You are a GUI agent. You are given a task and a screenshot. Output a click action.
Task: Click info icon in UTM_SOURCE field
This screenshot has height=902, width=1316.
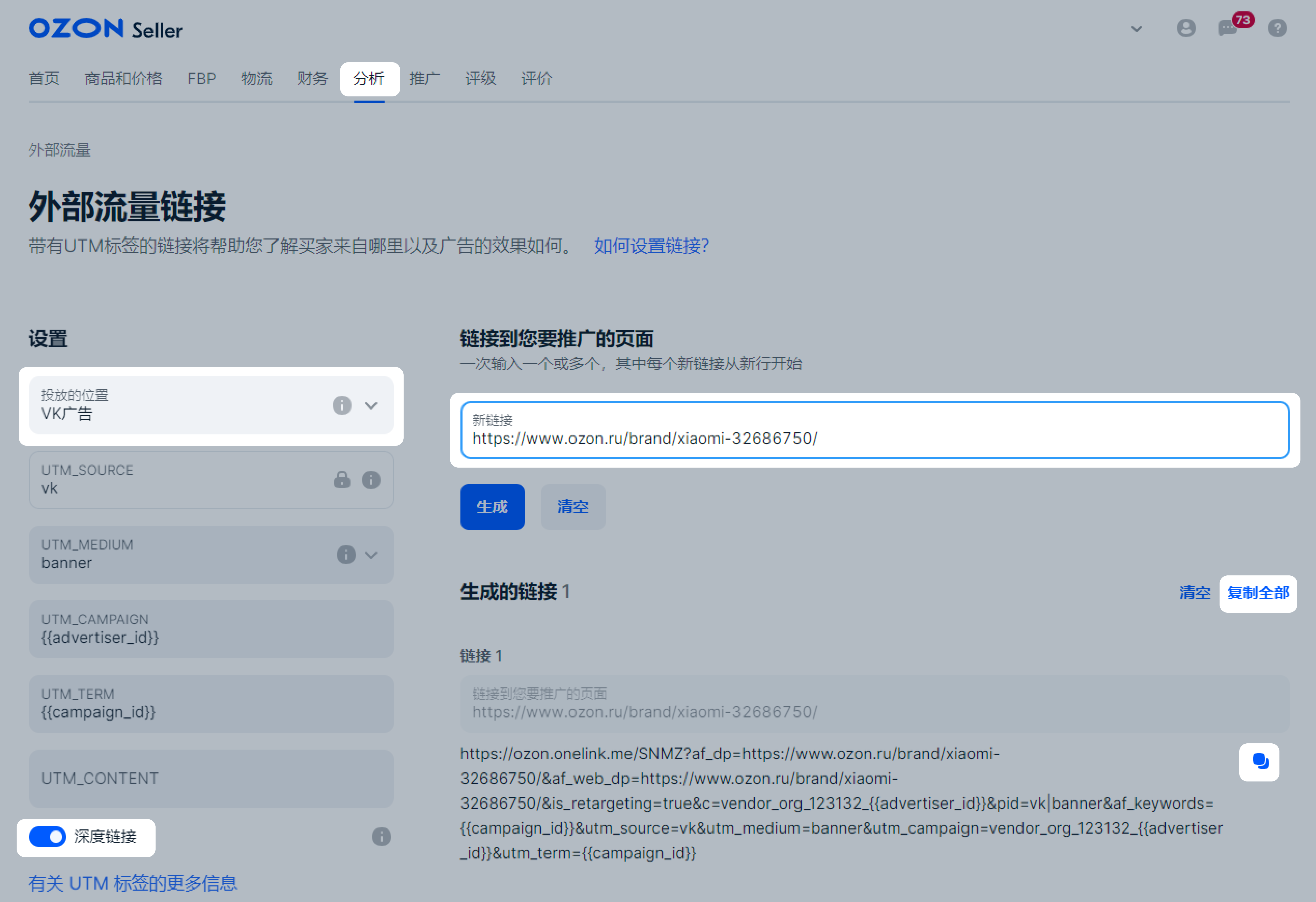click(371, 480)
